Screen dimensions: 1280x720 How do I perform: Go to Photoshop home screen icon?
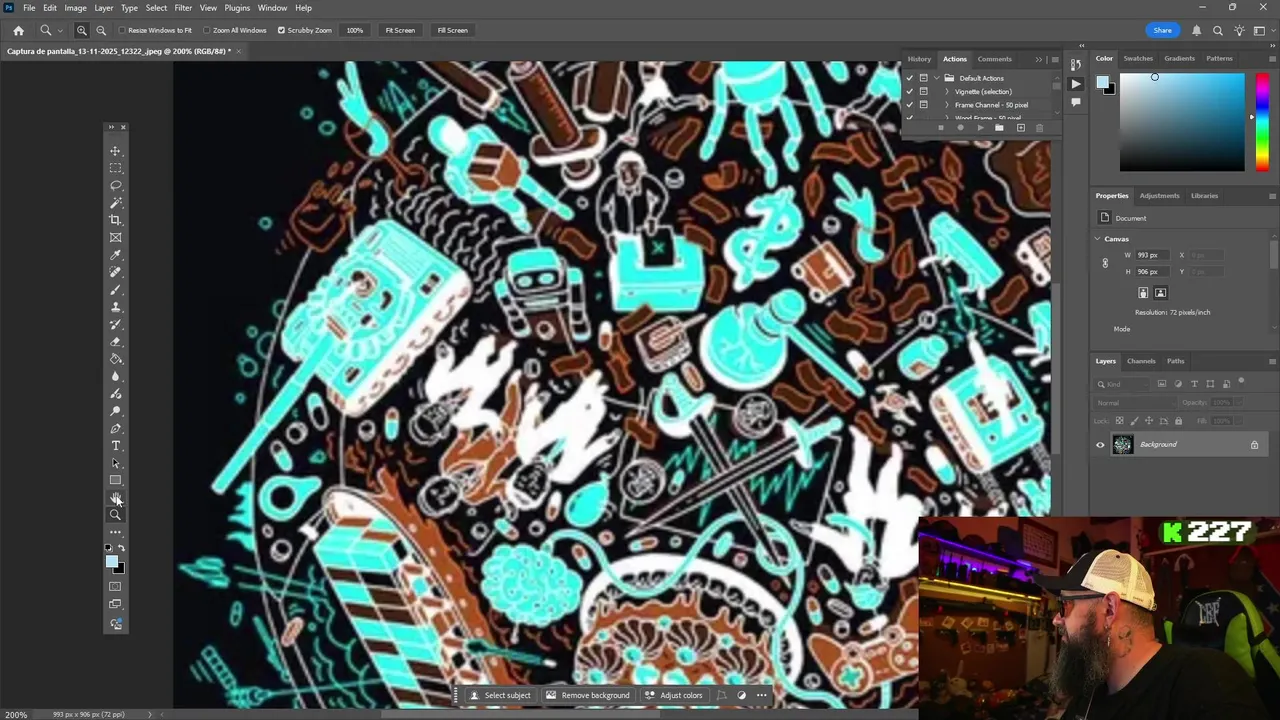coord(18,30)
